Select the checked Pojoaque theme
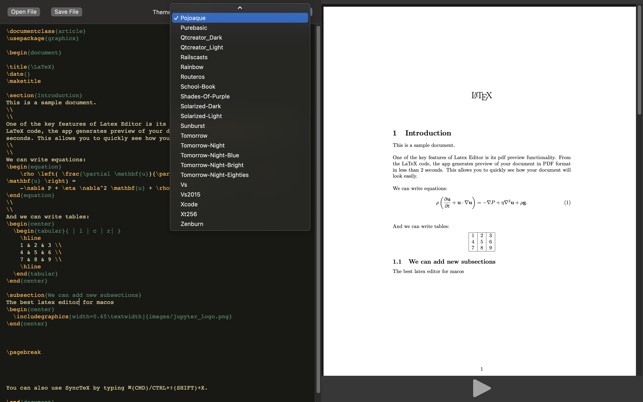The height and width of the screenshot is (402, 643). (x=193, y=18)
